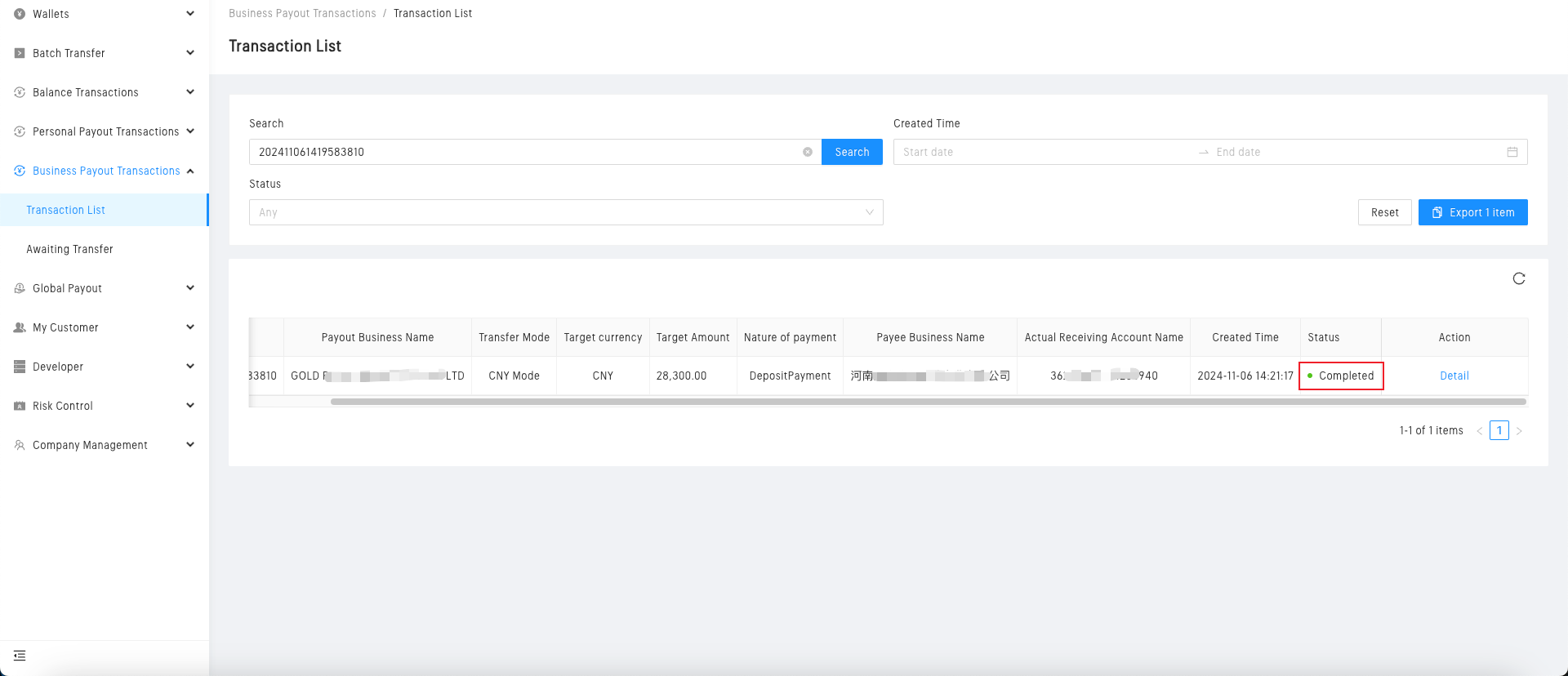Collapse the sidebar with the fold icon

pyautogui.click(x=20, y=656)
